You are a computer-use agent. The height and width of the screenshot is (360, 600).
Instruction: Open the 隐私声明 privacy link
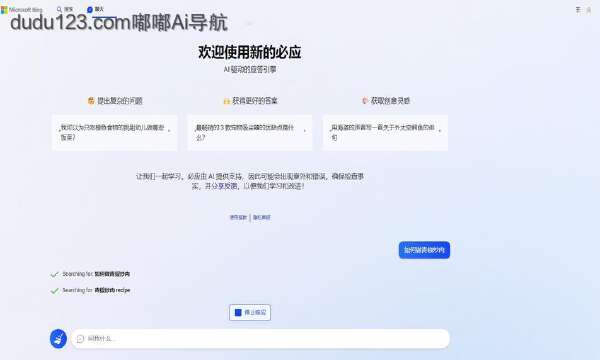coord(262,217)
